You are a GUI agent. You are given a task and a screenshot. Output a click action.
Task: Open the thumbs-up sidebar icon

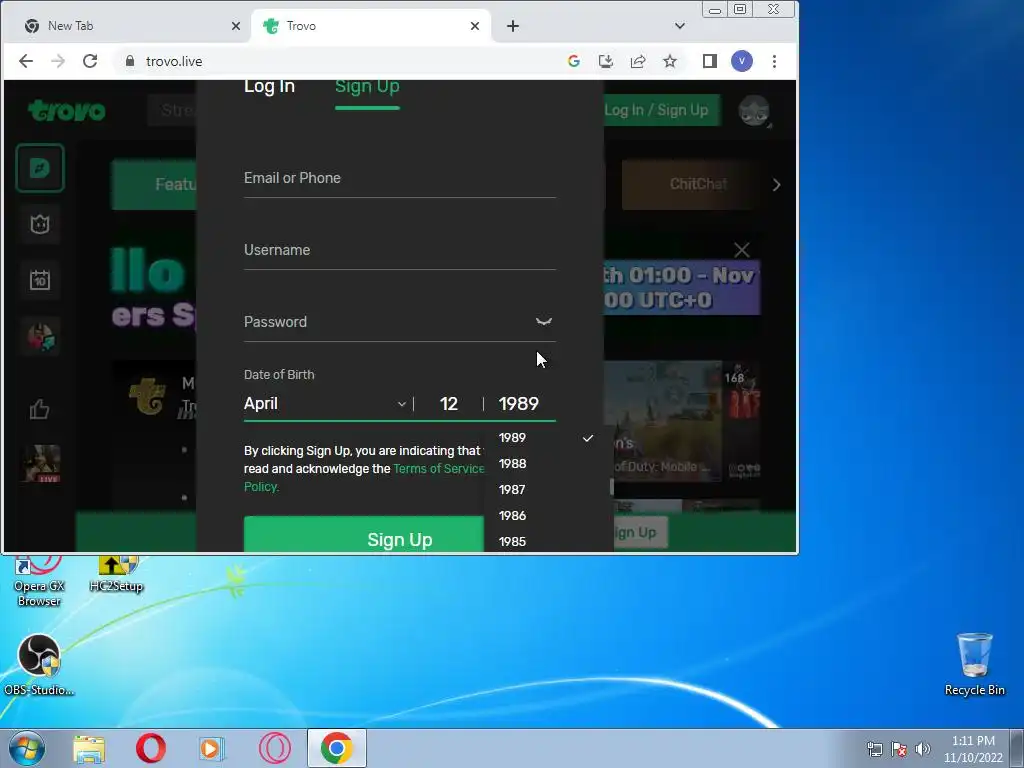[40, 409]
